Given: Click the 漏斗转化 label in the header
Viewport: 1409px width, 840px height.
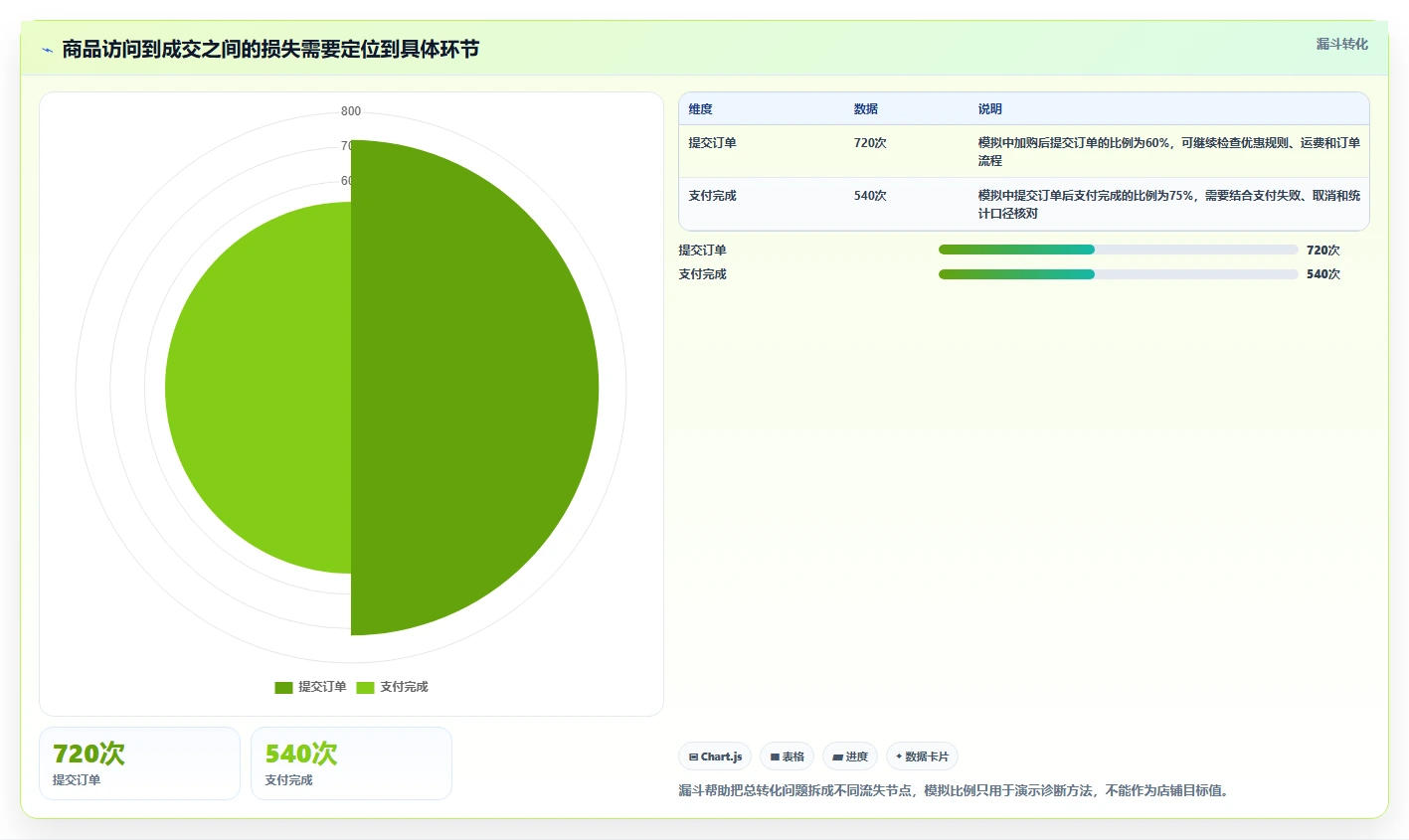Looking at the screenshot, I should (1341, 44).
